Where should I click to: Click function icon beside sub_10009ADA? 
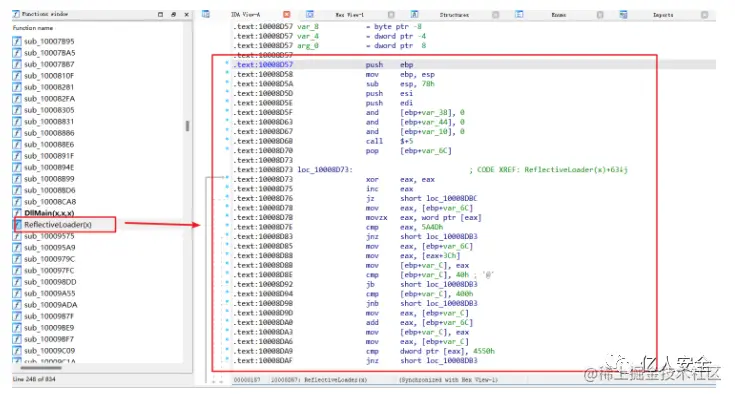pos(17,305)
